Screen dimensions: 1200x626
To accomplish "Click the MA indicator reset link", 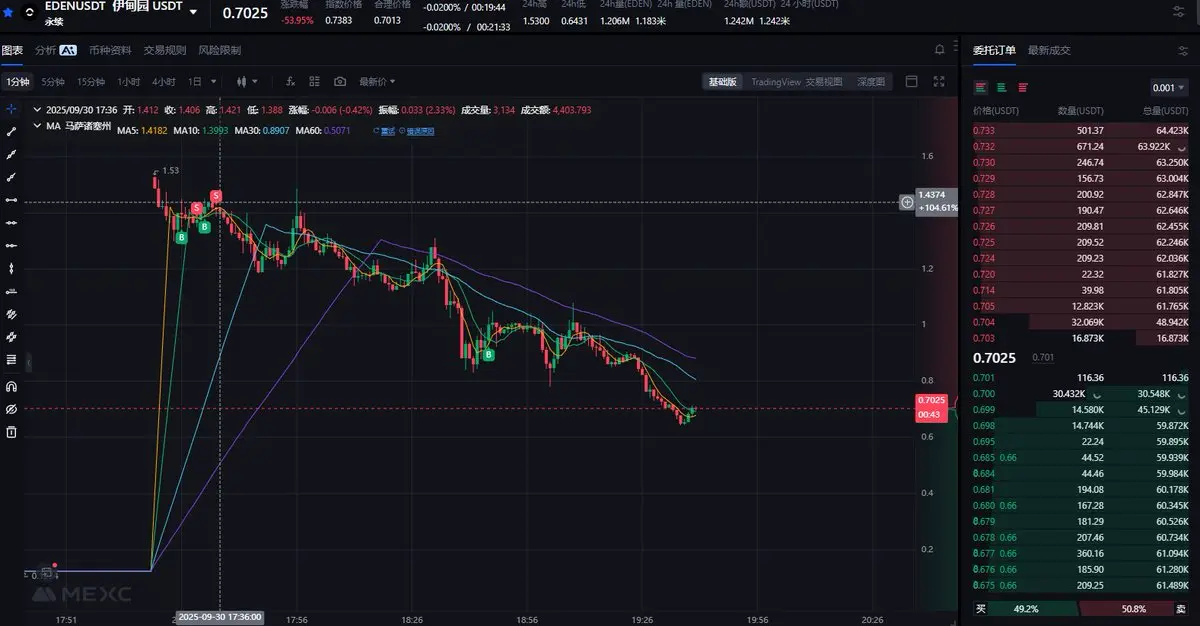I will point(383,130).
